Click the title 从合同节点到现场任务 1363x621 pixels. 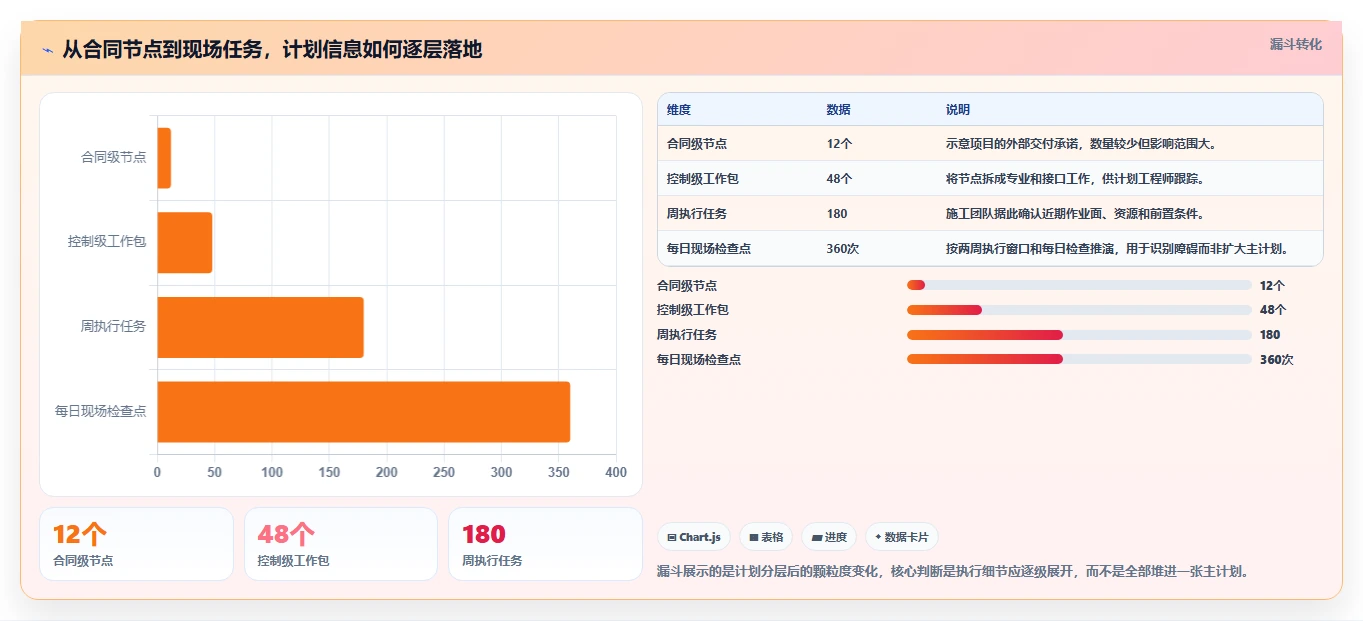(272, 50)
